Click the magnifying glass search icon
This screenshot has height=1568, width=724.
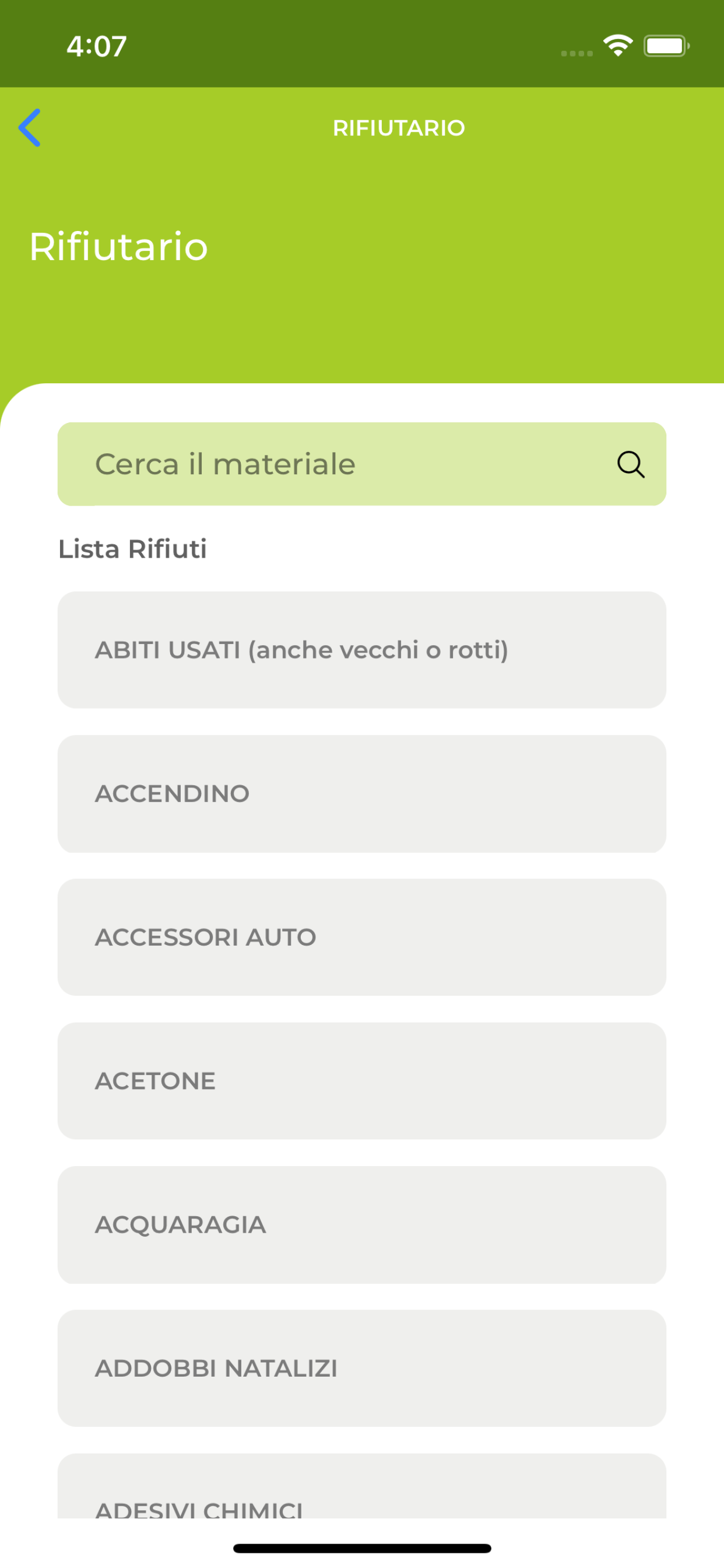631,464
